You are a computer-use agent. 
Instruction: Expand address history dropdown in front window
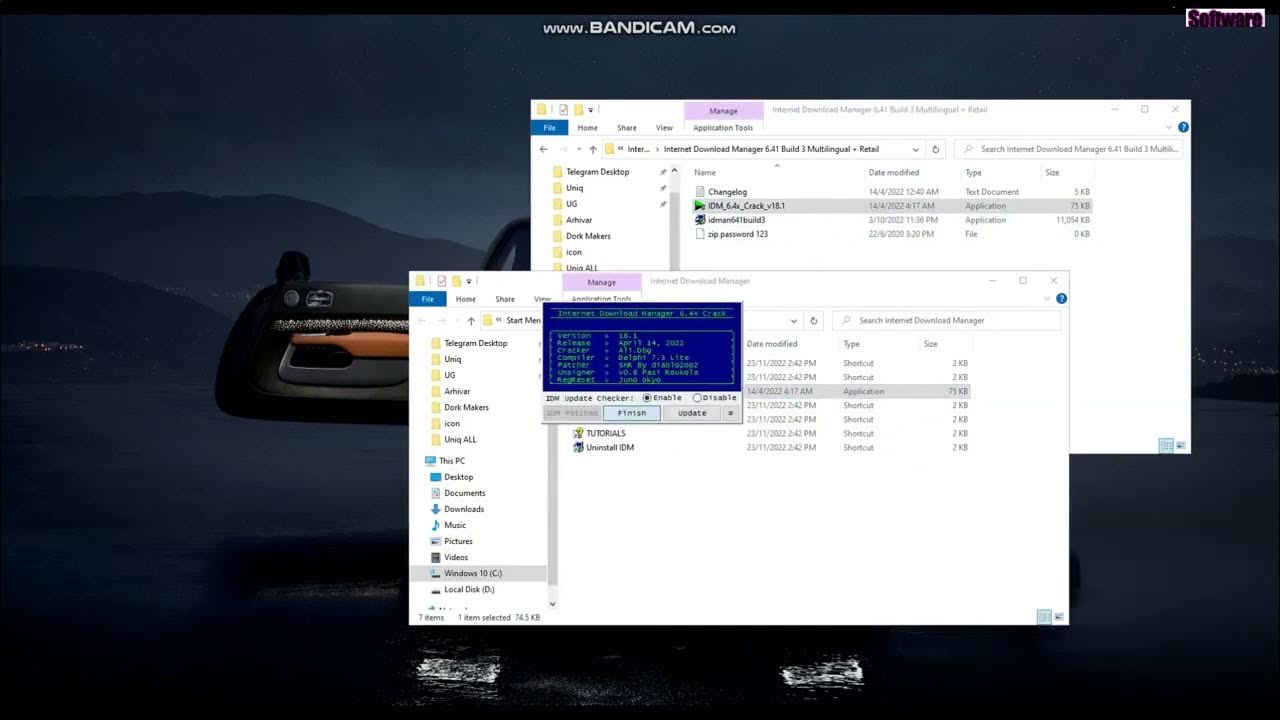pos(793,320)
